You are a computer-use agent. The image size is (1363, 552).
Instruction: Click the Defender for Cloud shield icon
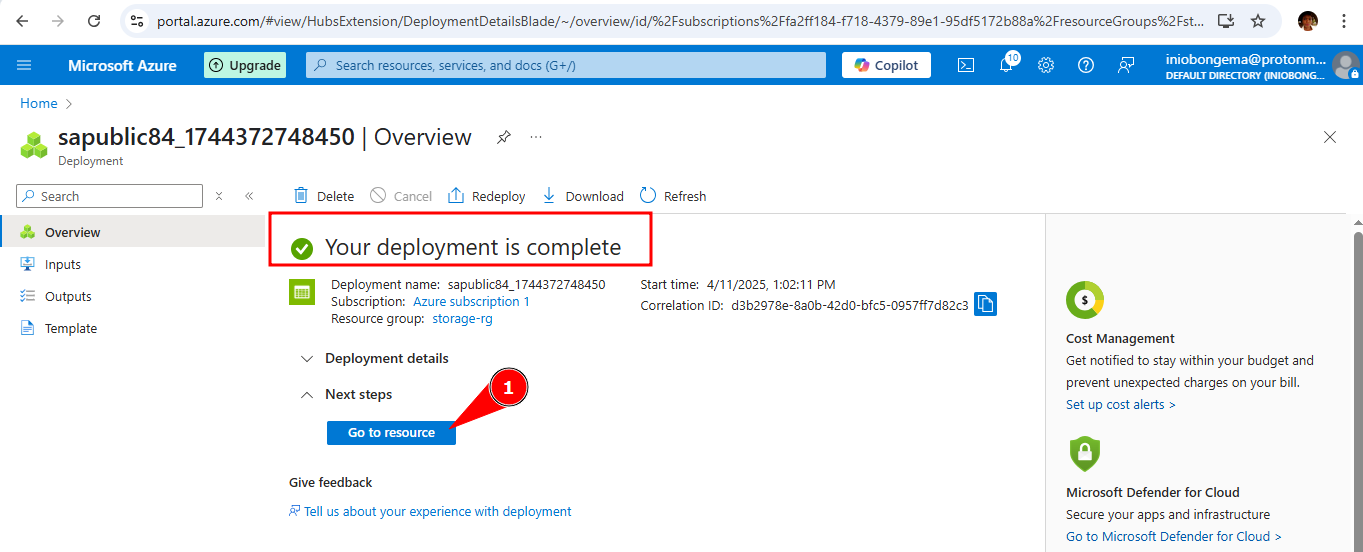click(x=1085, y=454)
